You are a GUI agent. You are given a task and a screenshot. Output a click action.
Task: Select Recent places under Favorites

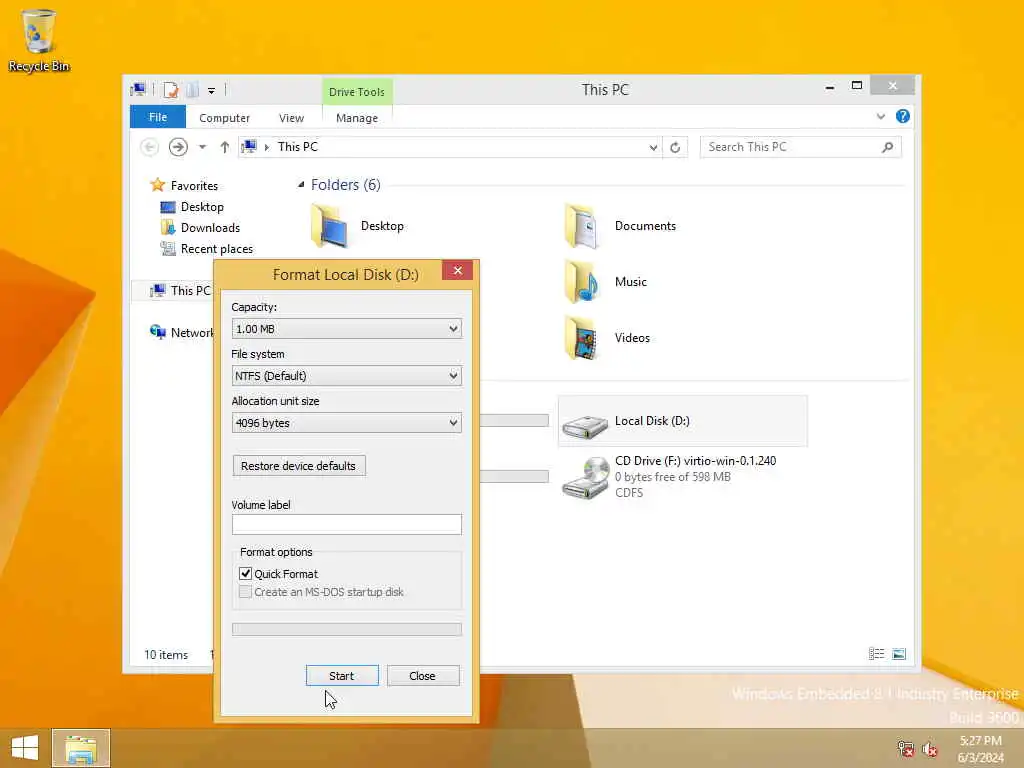click(x=216, y=249)
